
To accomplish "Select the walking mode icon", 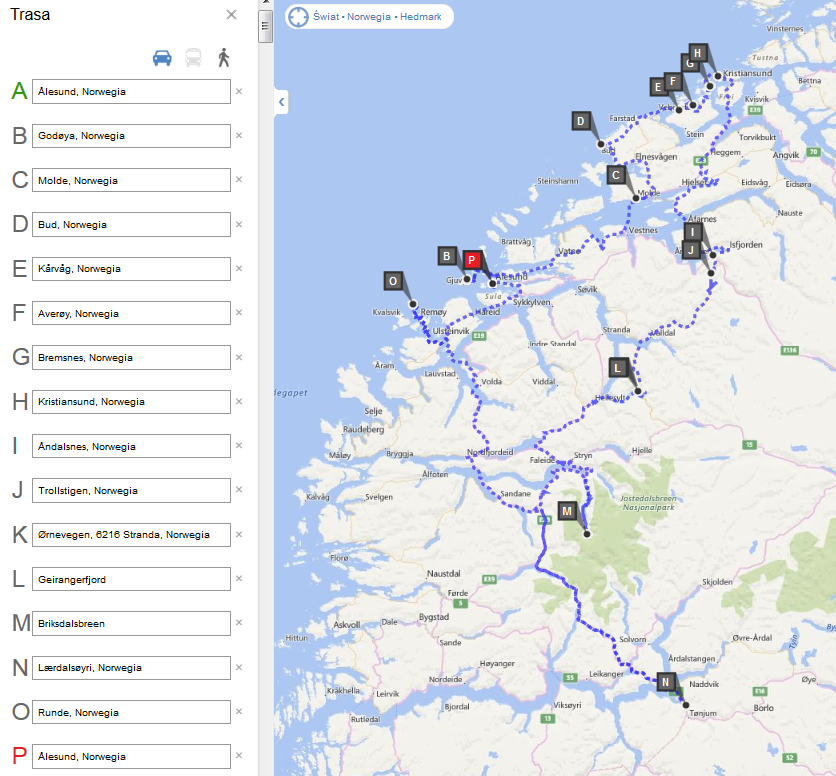I will click(x=224, y=58).
